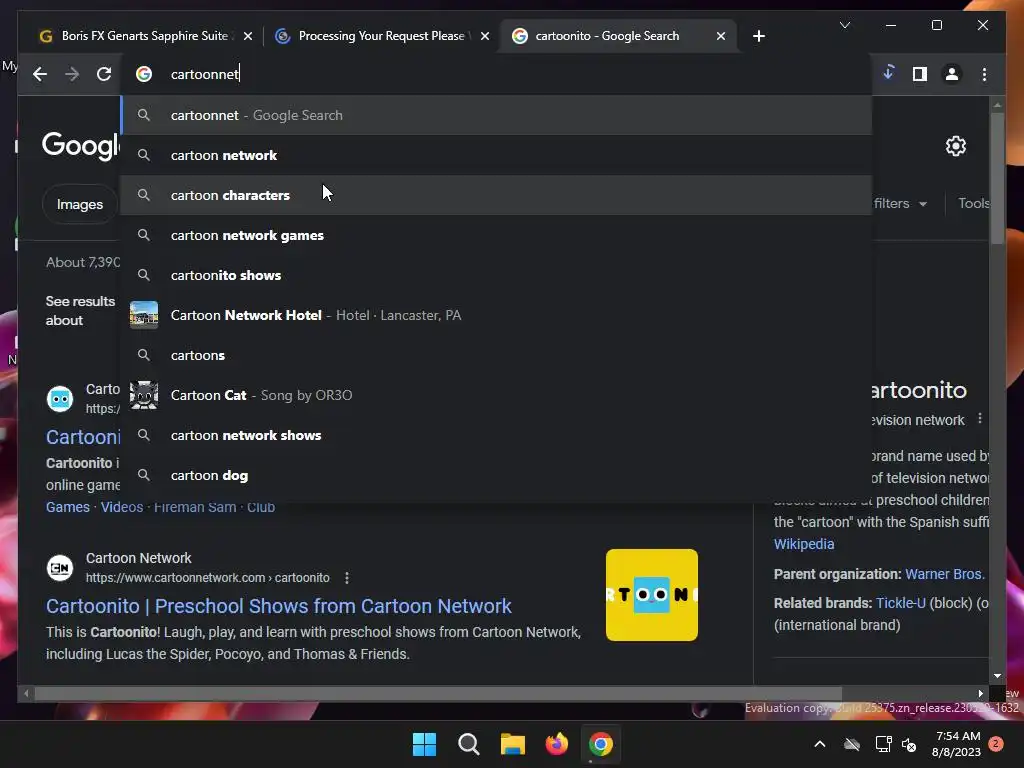The image size is (1024, 768).
Task: Launch Firefox from taskbar
Action: pos(556,744)
